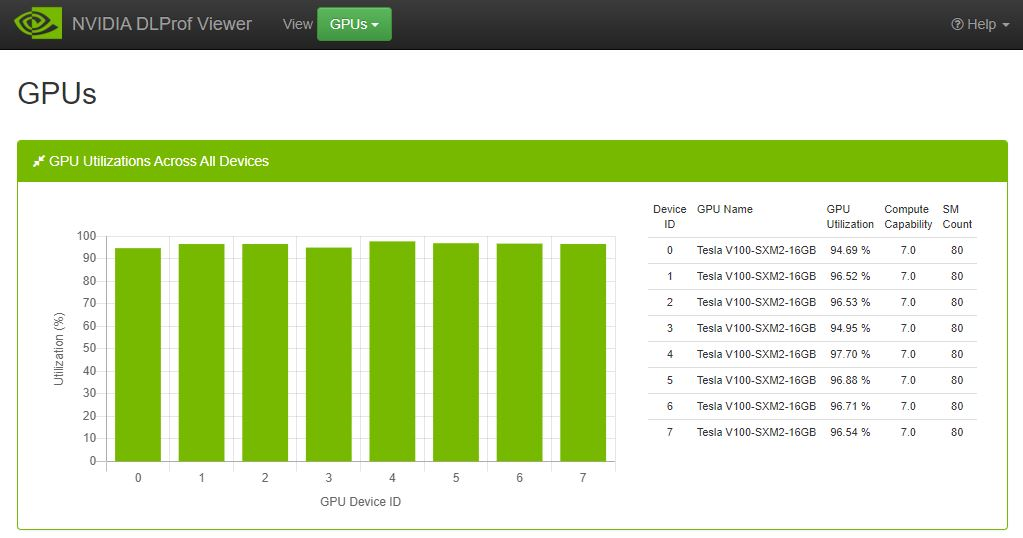Select the utilization bar for GPU 0
The image size is (1023, 538).
138,355
